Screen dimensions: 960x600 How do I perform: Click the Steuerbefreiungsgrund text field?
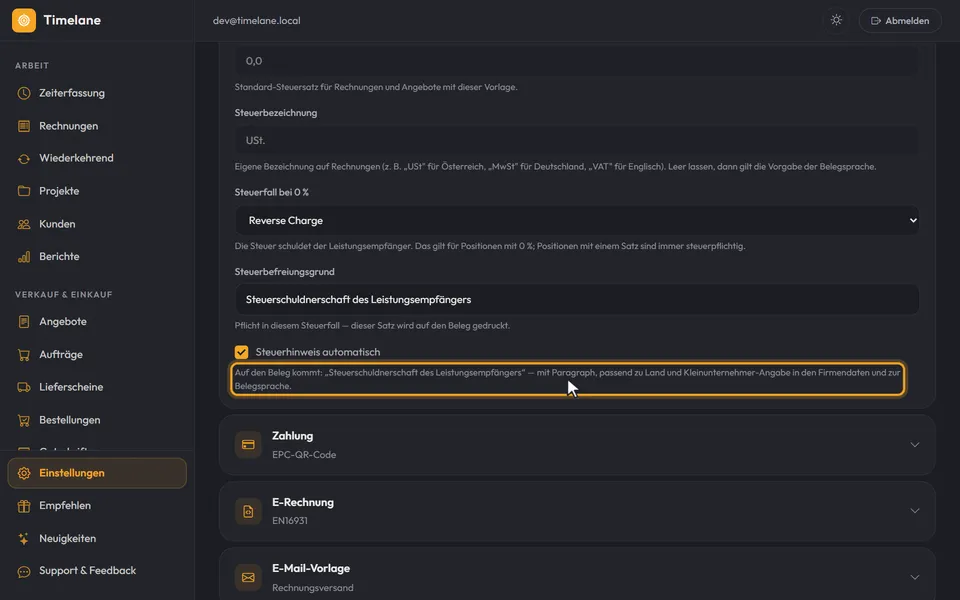(x=577, y=299)
